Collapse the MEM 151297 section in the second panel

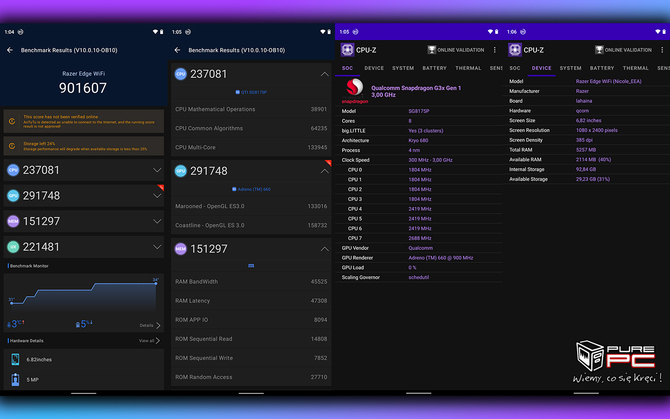click(x=325, y=249)
